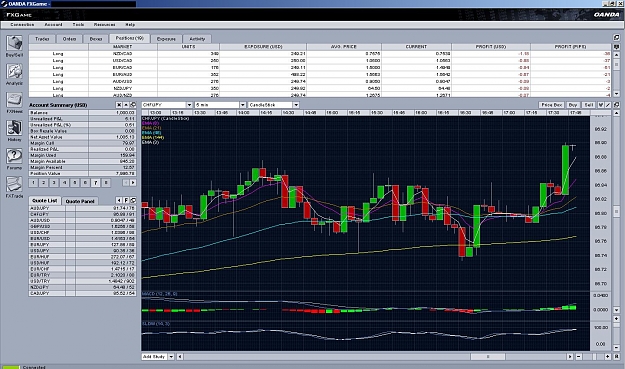625x369 pixels.
Task: Open the 5 min timeframe dropdown
Action: (242, 105)
